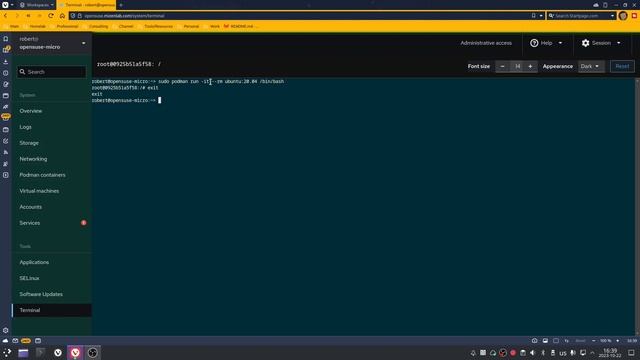Select the Terminal browser tab
Screen dimensions: 640x360
tap(87, 5)
